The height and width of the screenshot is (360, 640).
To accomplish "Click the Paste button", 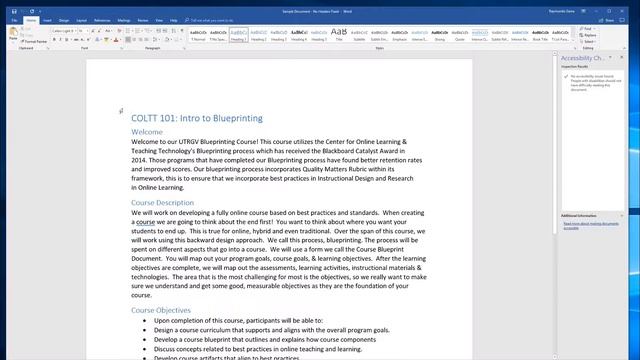I will [13, 33].
